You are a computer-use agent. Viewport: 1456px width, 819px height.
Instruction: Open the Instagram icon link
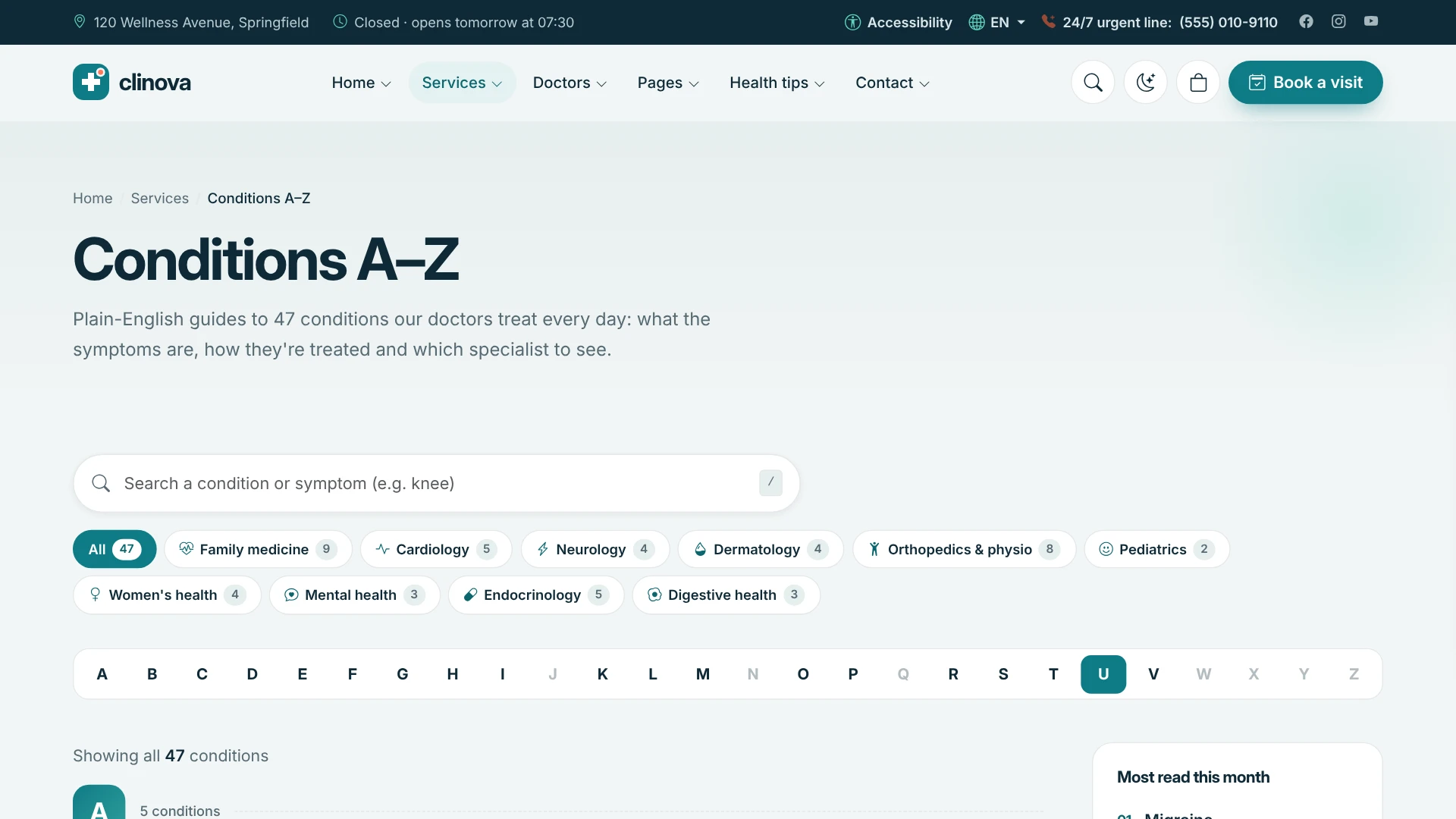[1338, 21]
